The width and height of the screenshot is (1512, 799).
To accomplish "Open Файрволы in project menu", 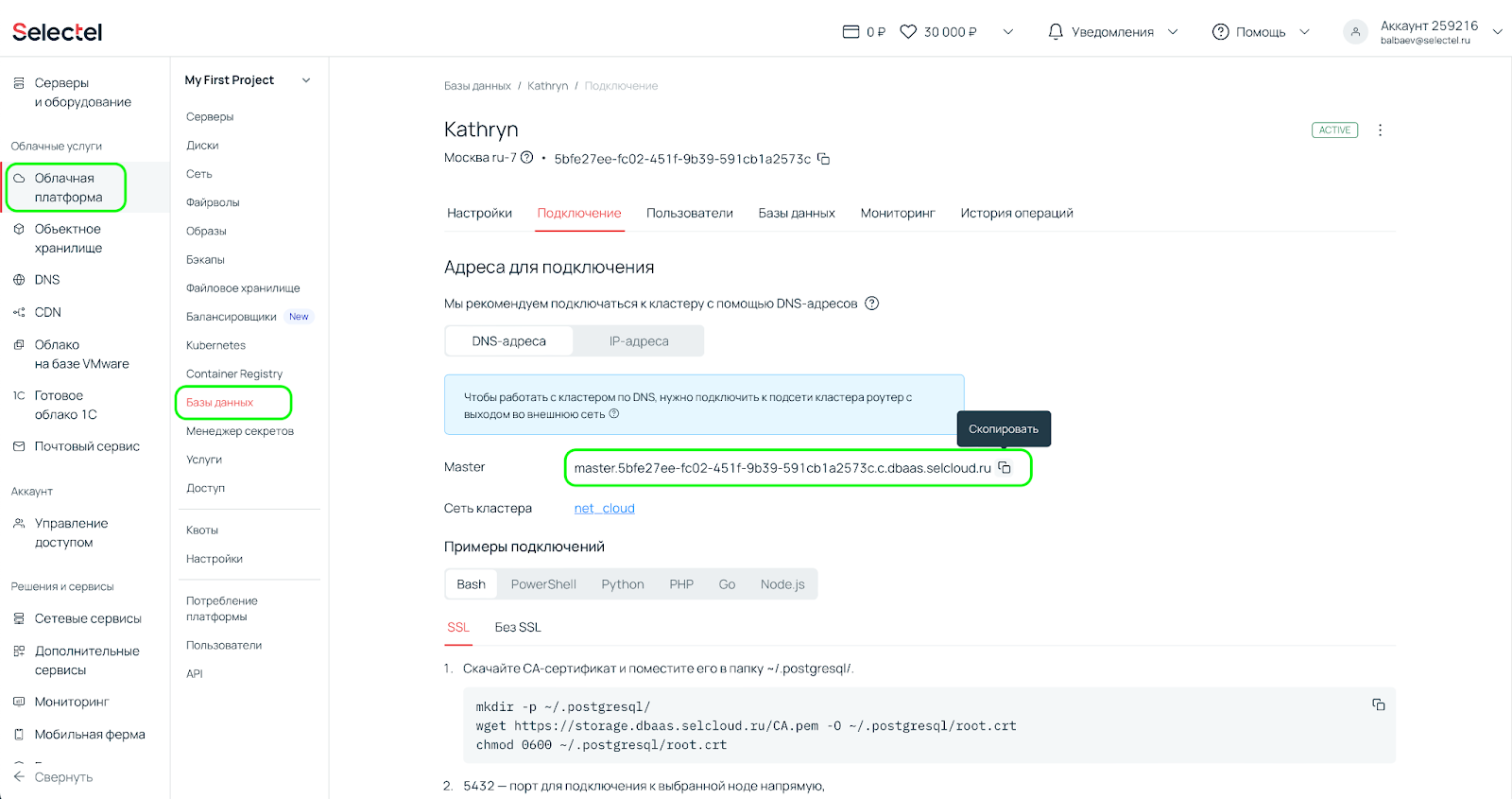I will pyautogui.click(x=213, y=202).
